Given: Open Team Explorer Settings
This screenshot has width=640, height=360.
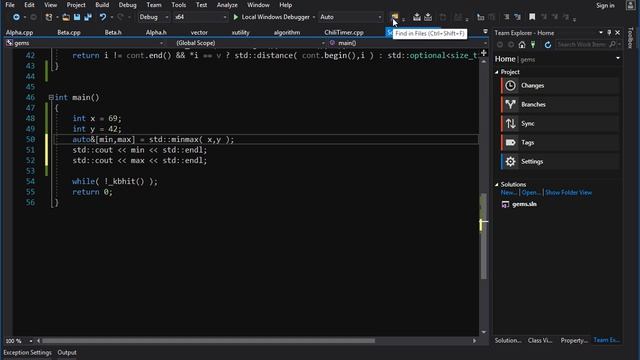Looking at the screenshot, I should point(561,162).
